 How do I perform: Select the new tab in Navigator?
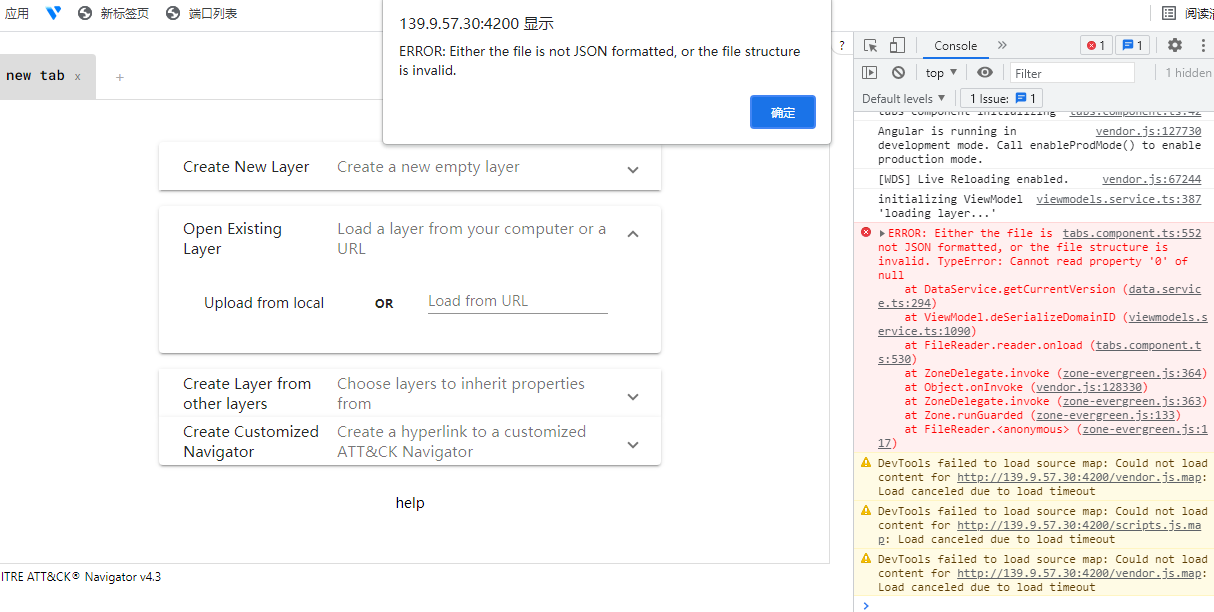pos(38,75)
